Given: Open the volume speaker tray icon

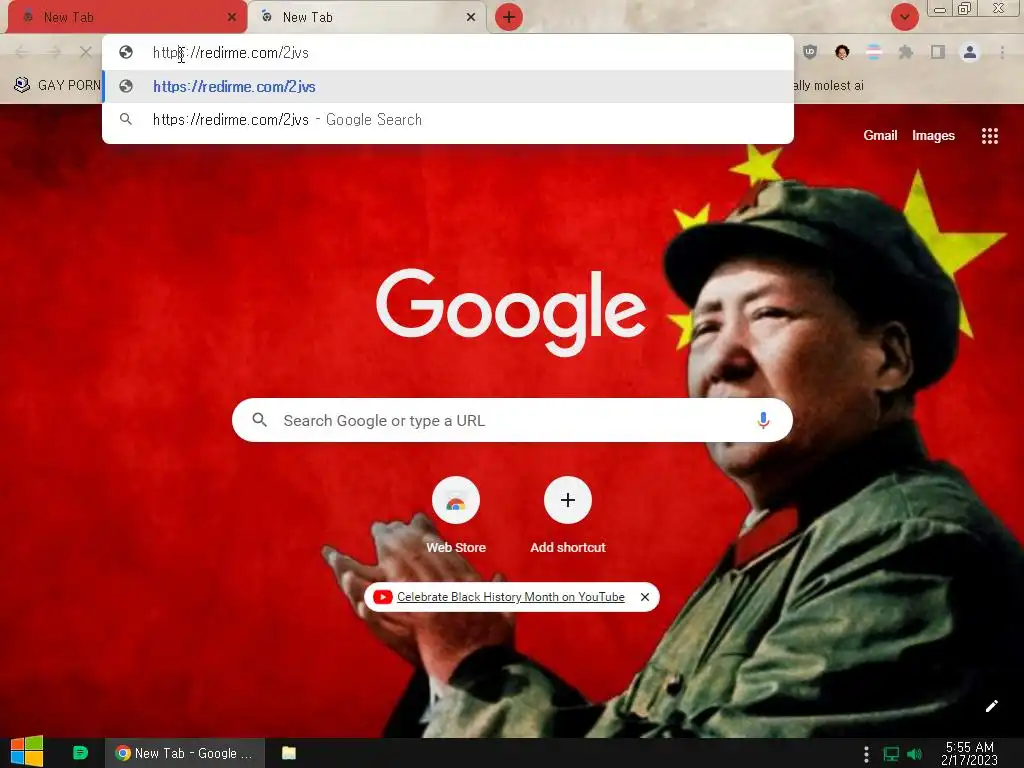Looking at the screenshot, I should [x=914, y=754].
